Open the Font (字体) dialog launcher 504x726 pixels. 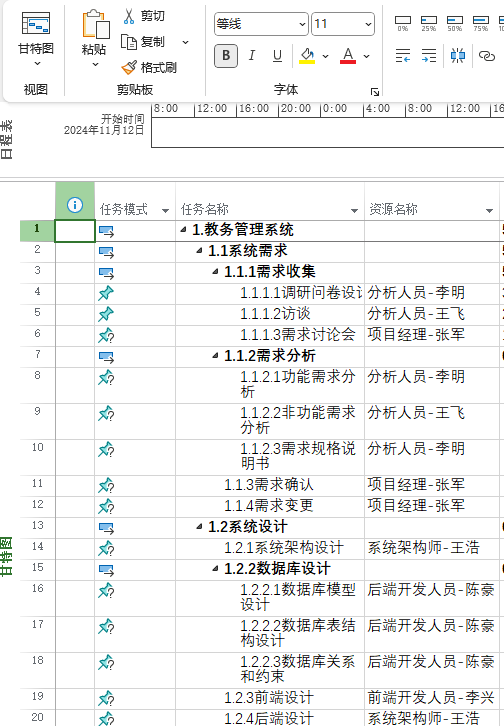click(375, 92)
